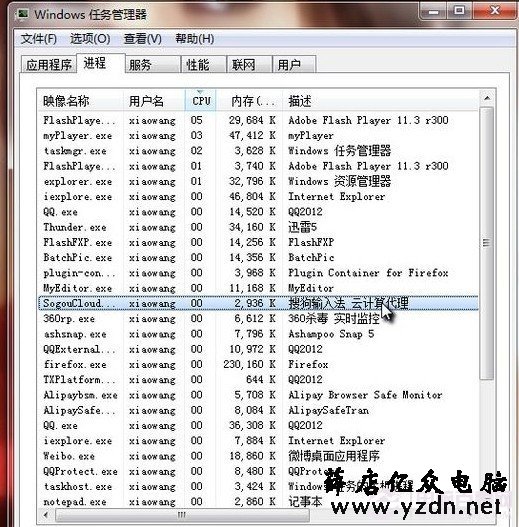Sort by 内存 column header
This screenshot has width=519, height=527.
tap(249, 101)
